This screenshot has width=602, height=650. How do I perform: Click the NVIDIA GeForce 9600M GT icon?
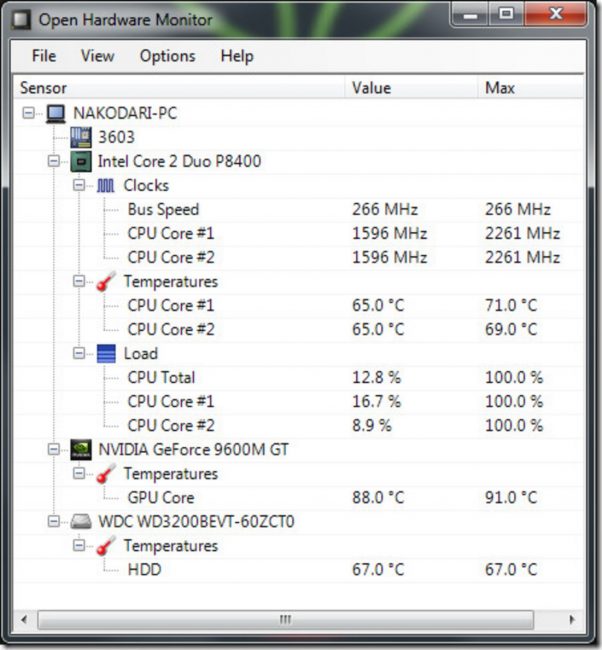[81, 450]
